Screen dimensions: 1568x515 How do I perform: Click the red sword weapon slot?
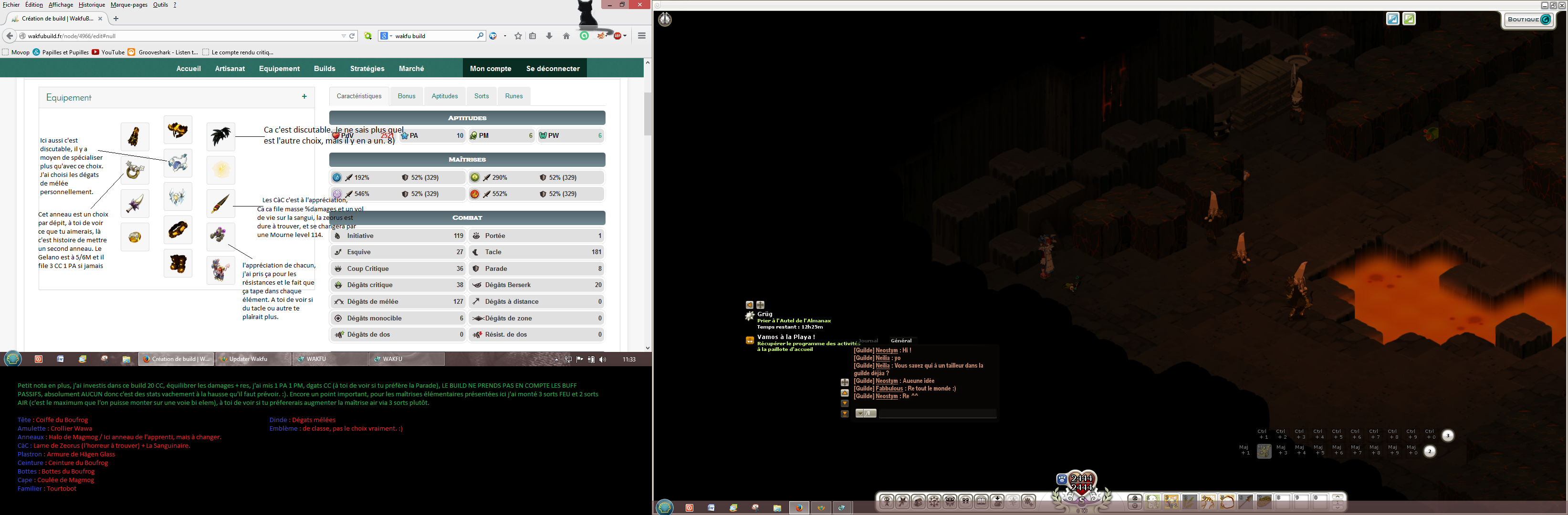(x=220, y=204)
